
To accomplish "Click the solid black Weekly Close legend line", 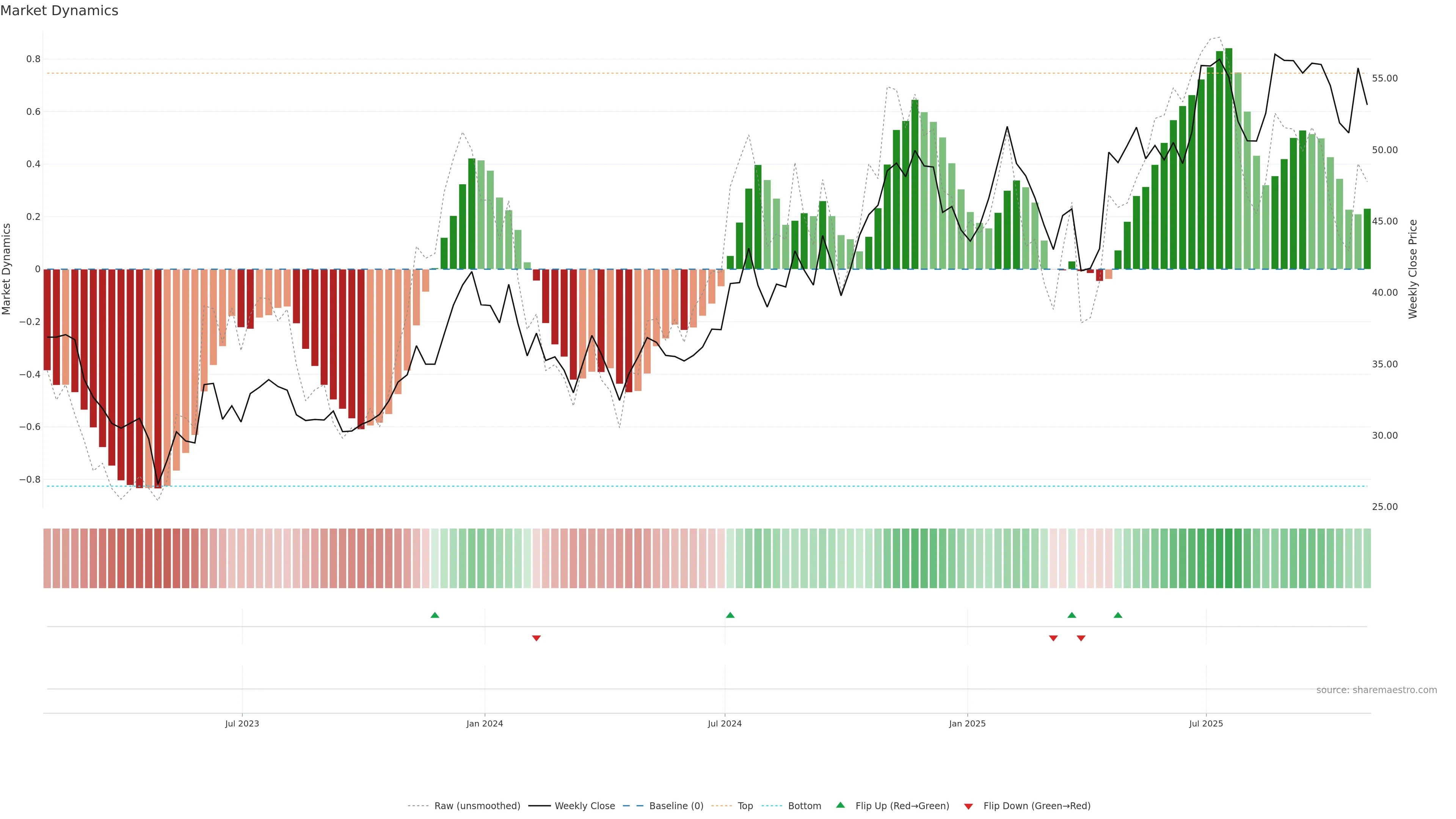I will tap(539, 806).
